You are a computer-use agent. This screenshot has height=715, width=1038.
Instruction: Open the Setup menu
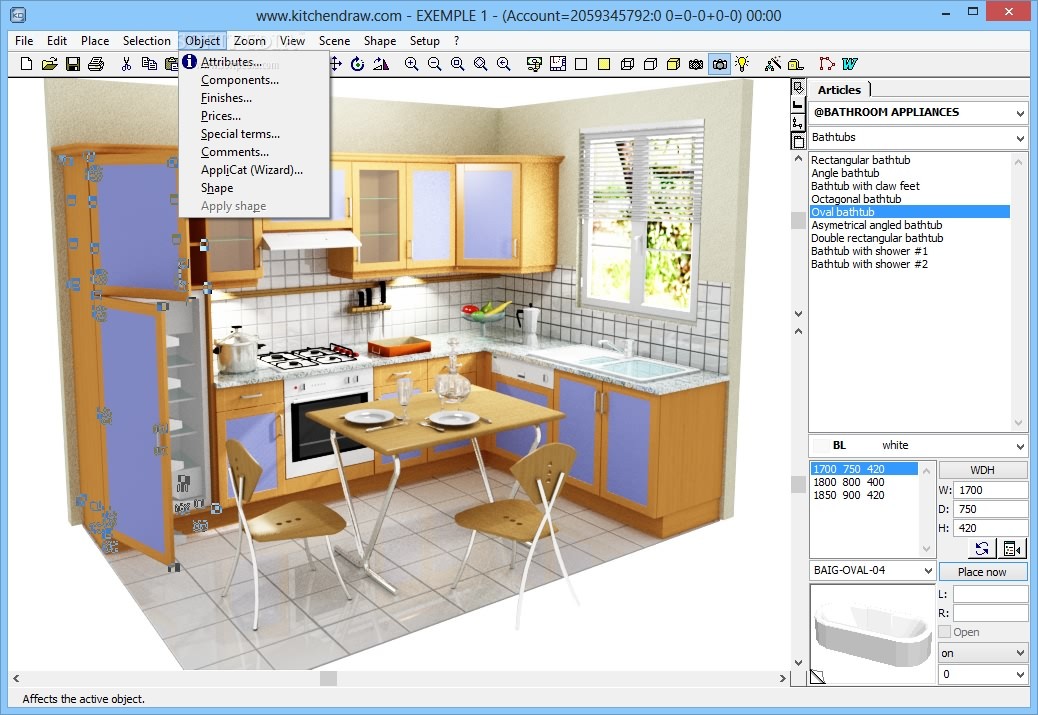pos(424,40)
